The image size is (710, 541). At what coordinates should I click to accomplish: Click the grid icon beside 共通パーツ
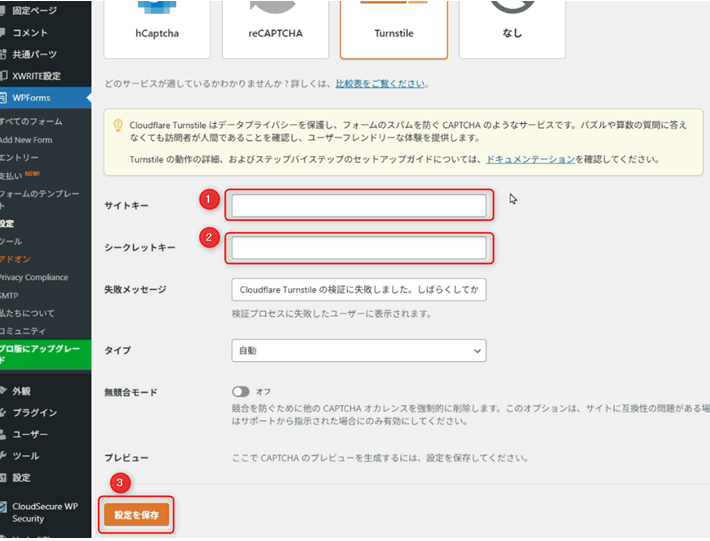tap(3, 54)
